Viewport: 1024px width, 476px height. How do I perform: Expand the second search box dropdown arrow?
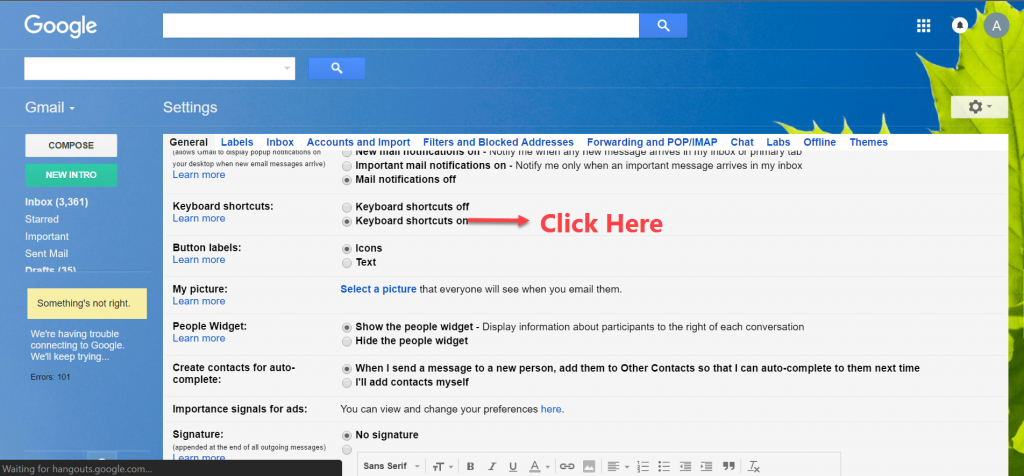(x=287, y=68)
